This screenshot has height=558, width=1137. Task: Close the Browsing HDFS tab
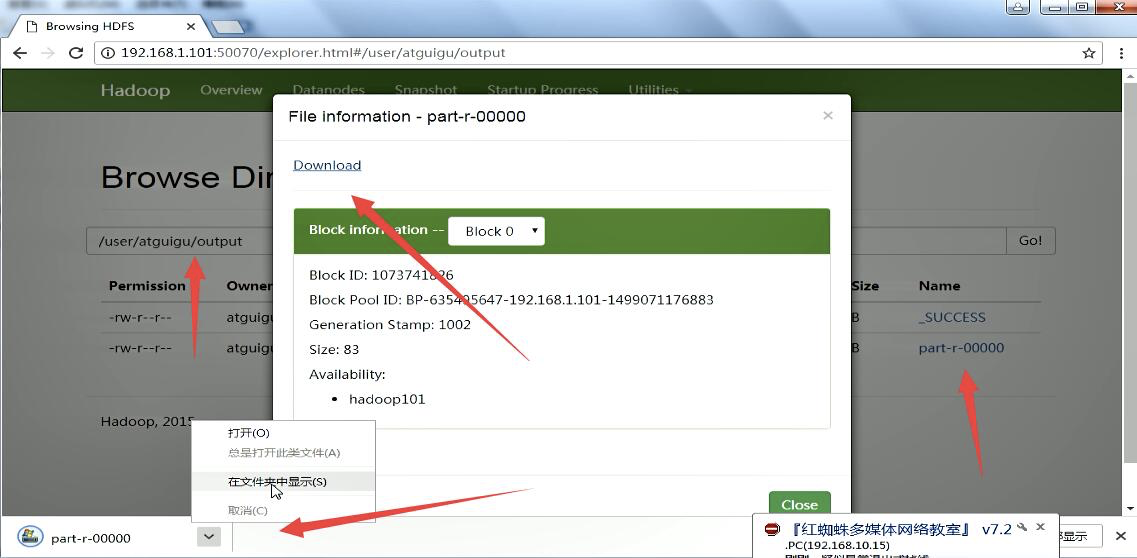pos(191,26)
